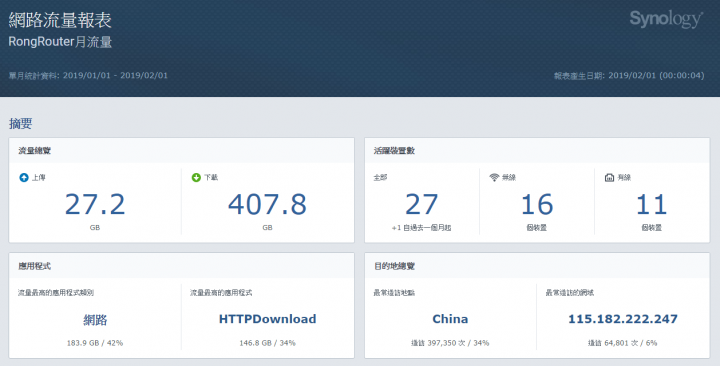720x366 pixels.
Task: Click the 全部 devices label
Action: [380, 177]
